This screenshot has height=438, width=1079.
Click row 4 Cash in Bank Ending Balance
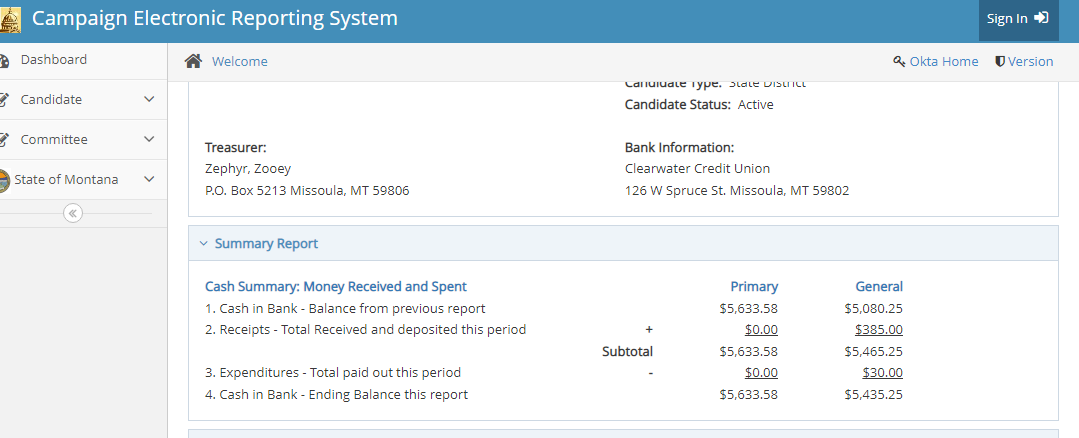point(336,395)
